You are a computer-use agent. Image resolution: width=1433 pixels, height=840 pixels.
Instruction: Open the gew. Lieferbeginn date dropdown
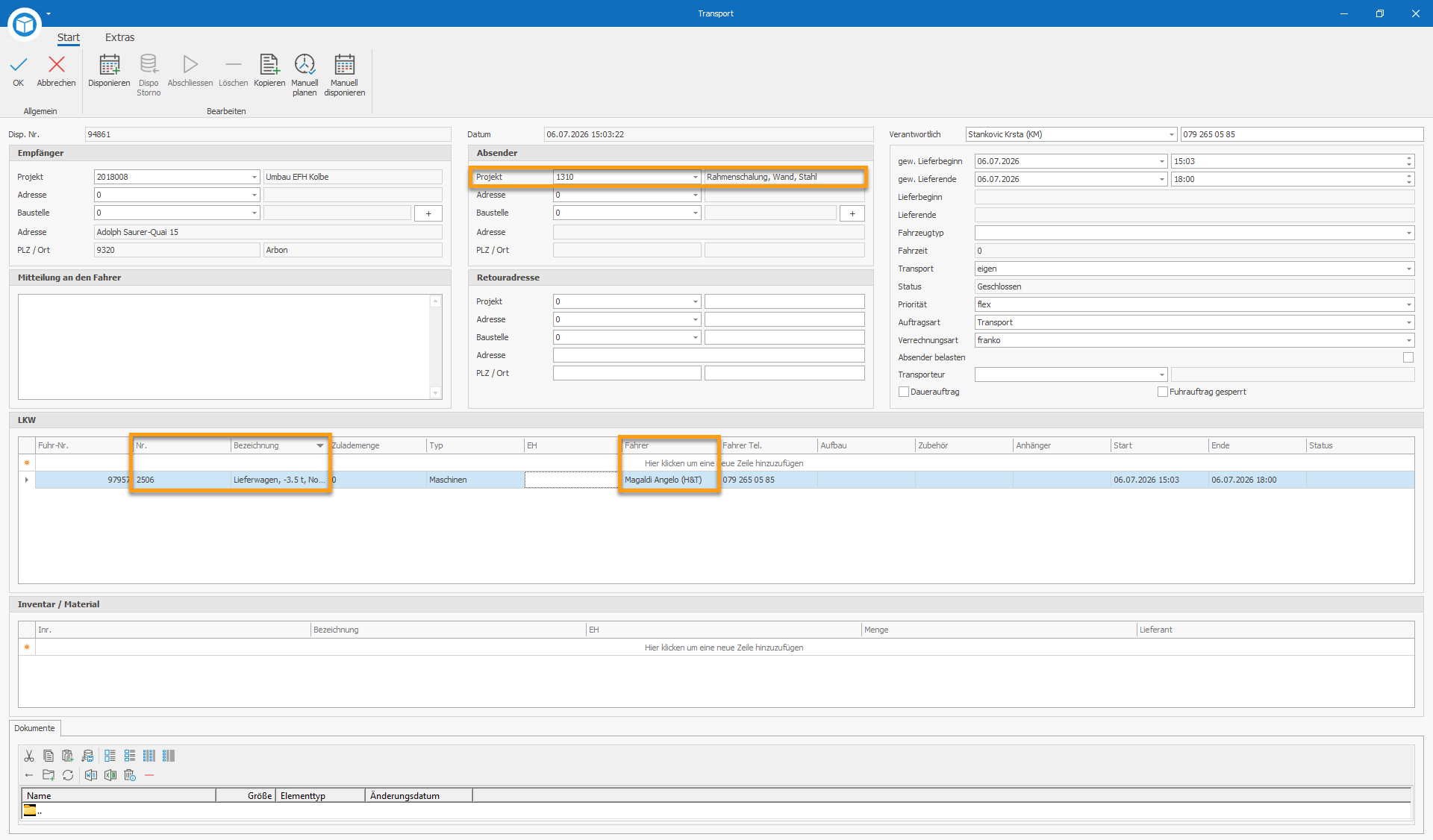tap(1161, 161)
